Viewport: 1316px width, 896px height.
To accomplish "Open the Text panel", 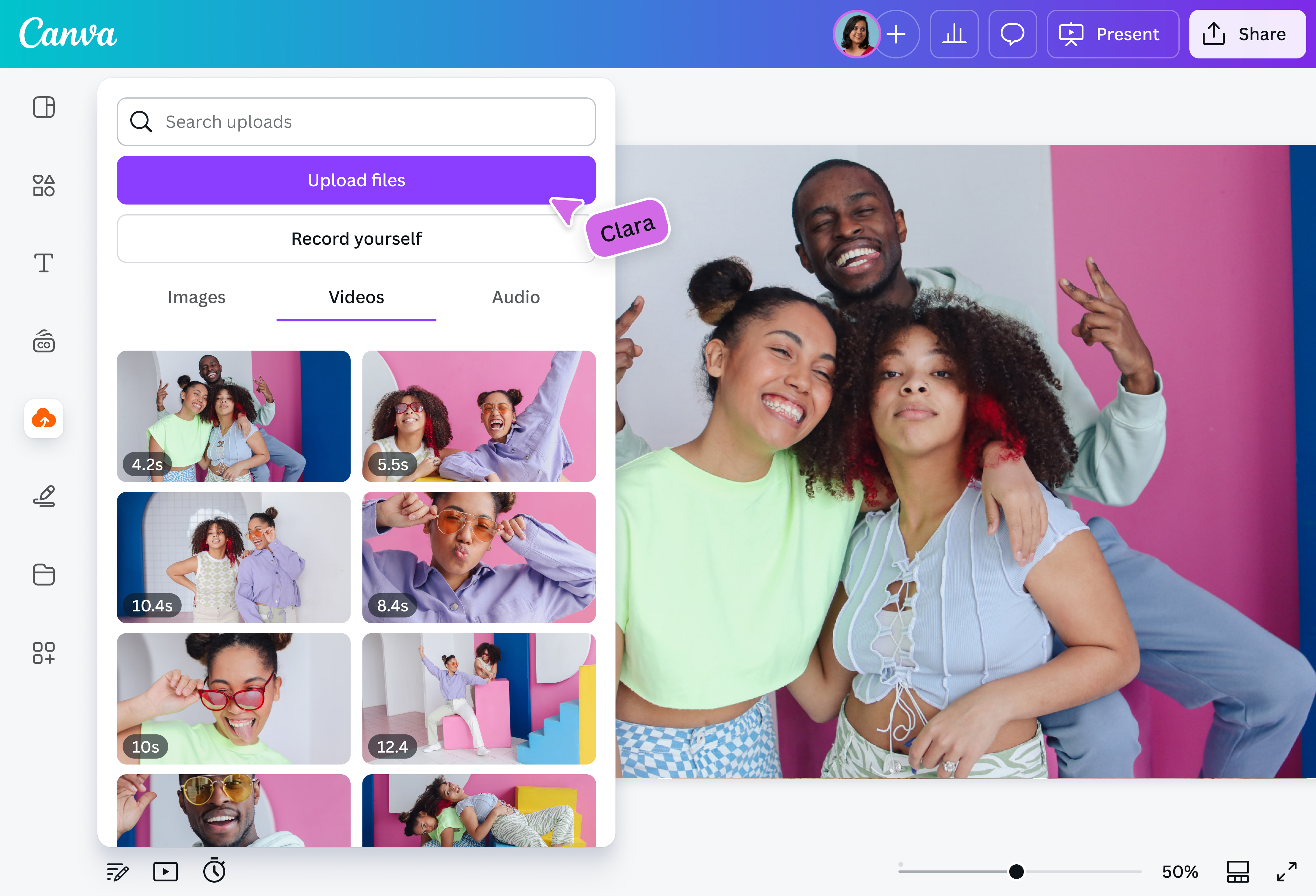I will tap(44, 263).
